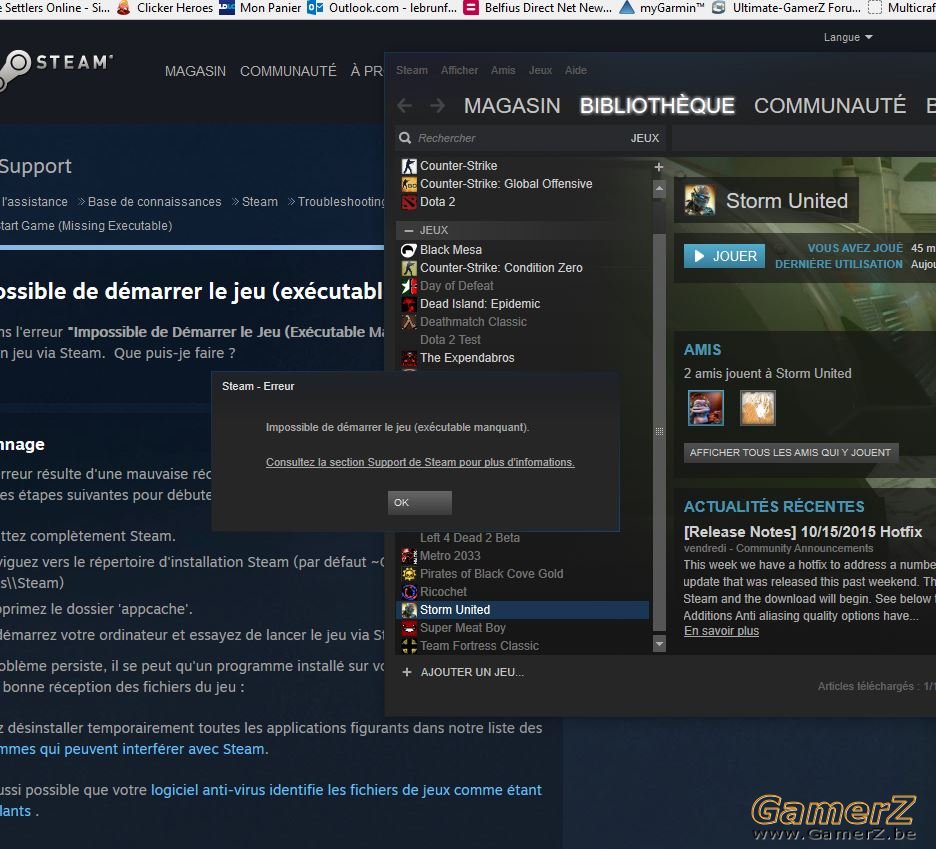Open the first friend's avatar playing Storm United
Image resolution: width=936 pixels, height=849 pixels.
pyautogui.click(x=706, y=408)
